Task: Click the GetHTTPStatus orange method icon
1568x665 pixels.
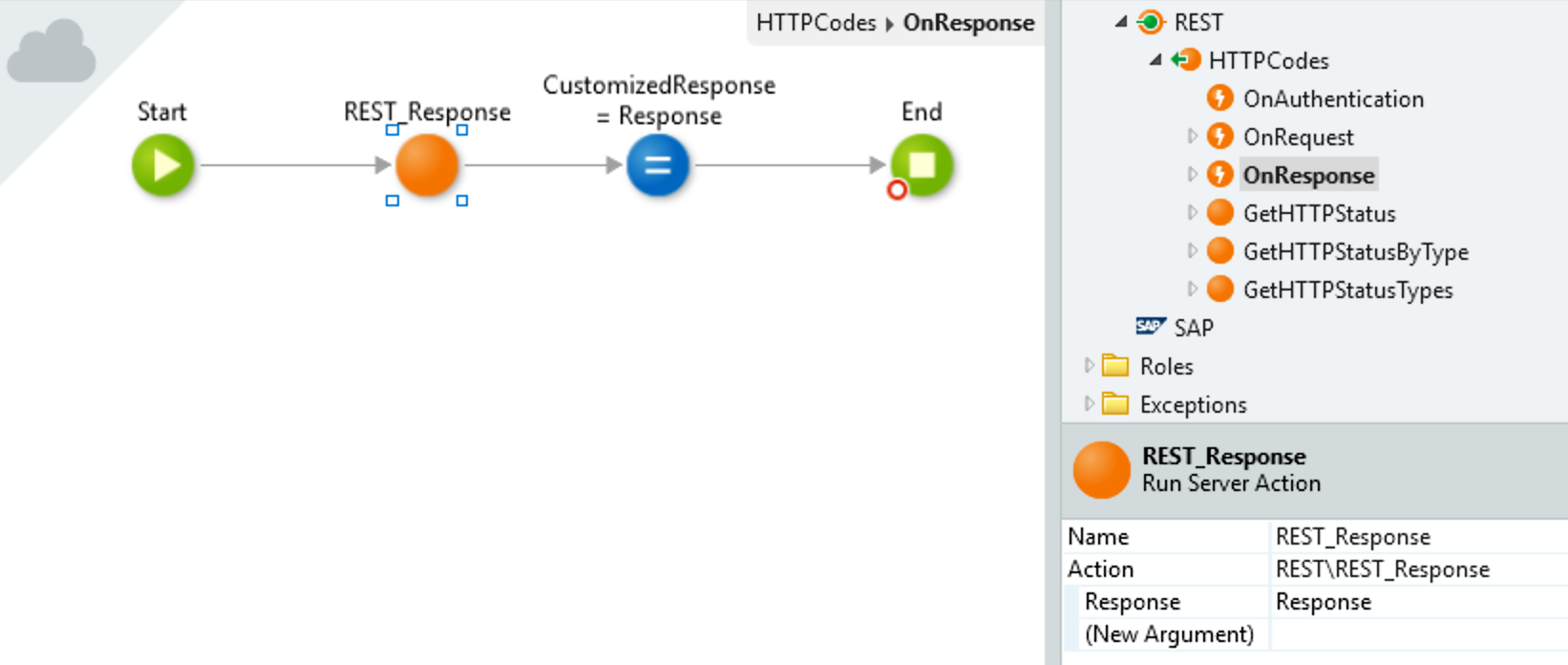Action: click(x=1219, y=213)
